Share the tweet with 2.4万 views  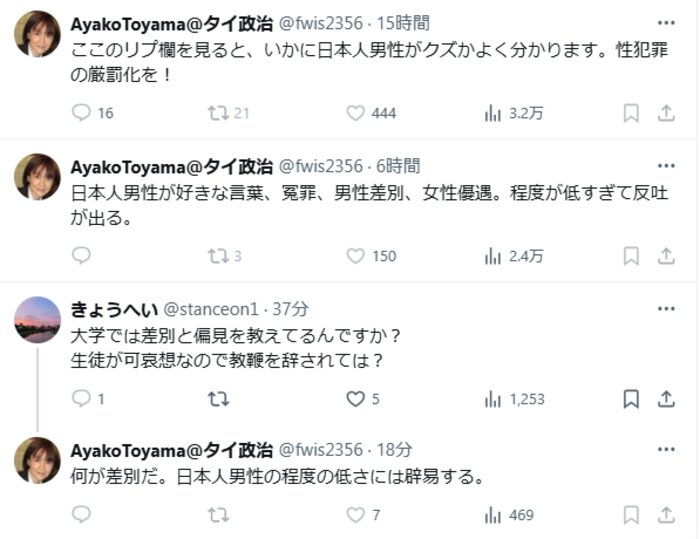pos(666,256)
